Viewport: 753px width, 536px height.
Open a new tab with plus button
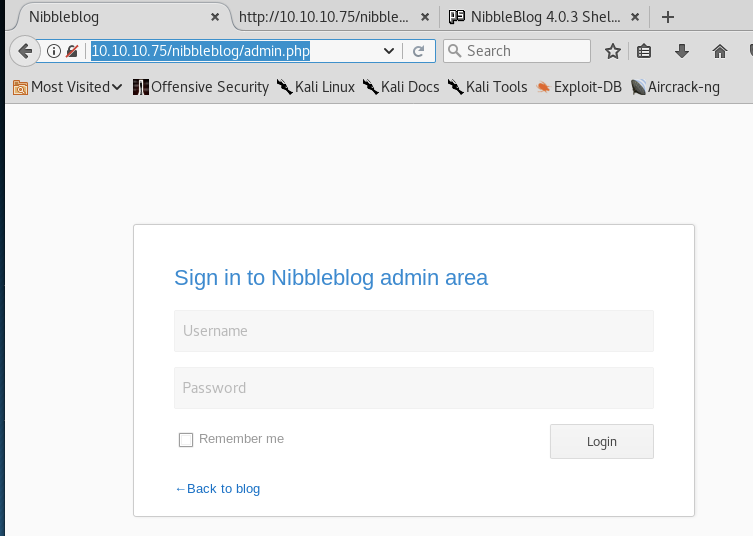tap(668, 17)
